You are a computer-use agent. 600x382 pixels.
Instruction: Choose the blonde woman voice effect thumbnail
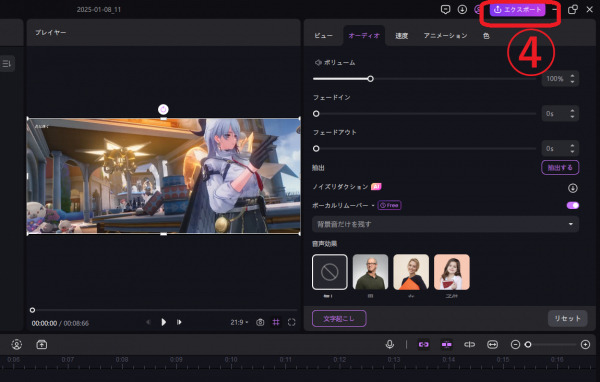pyautogui.click(x=411, y=272)
